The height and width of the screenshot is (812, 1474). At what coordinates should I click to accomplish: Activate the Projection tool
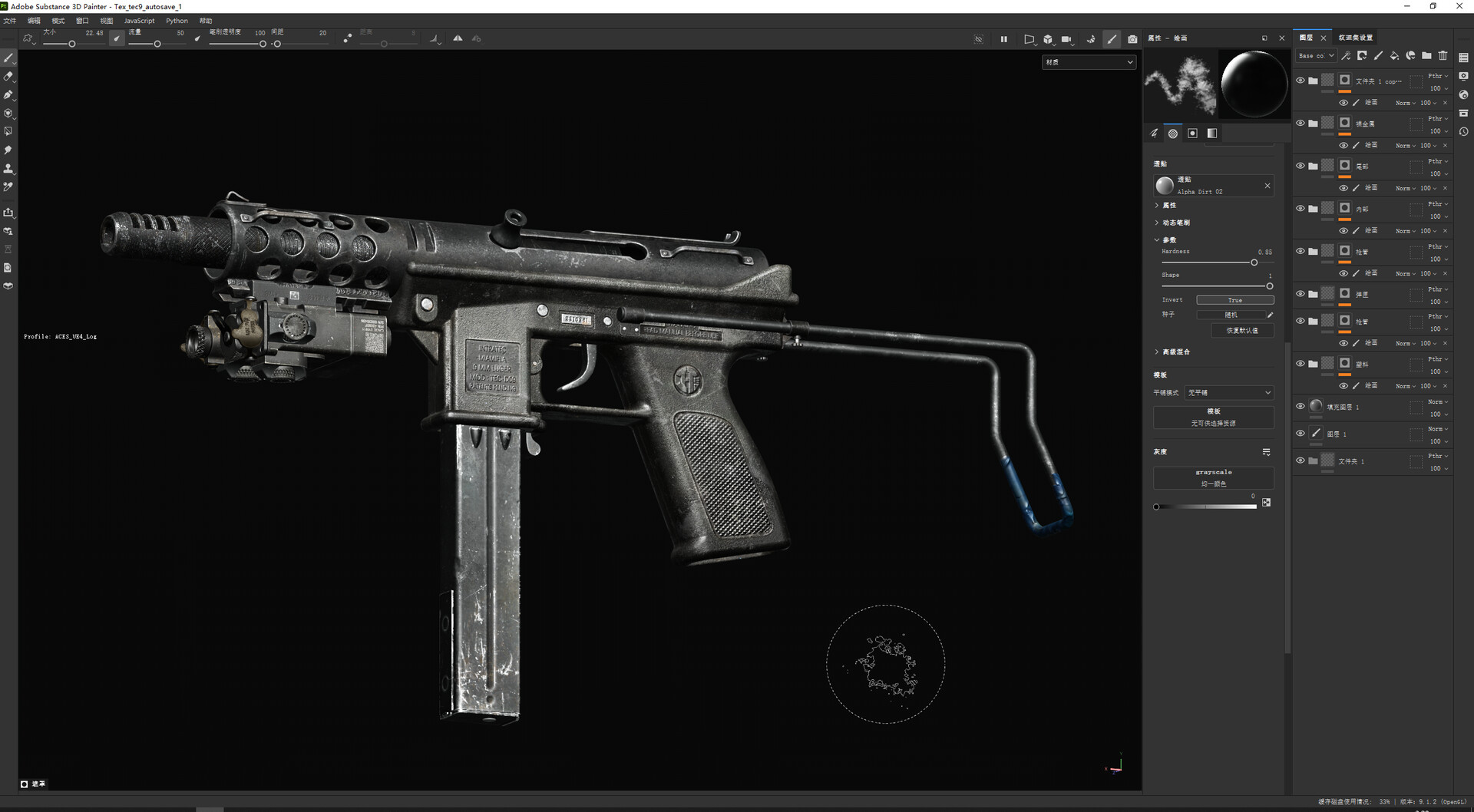8,95
